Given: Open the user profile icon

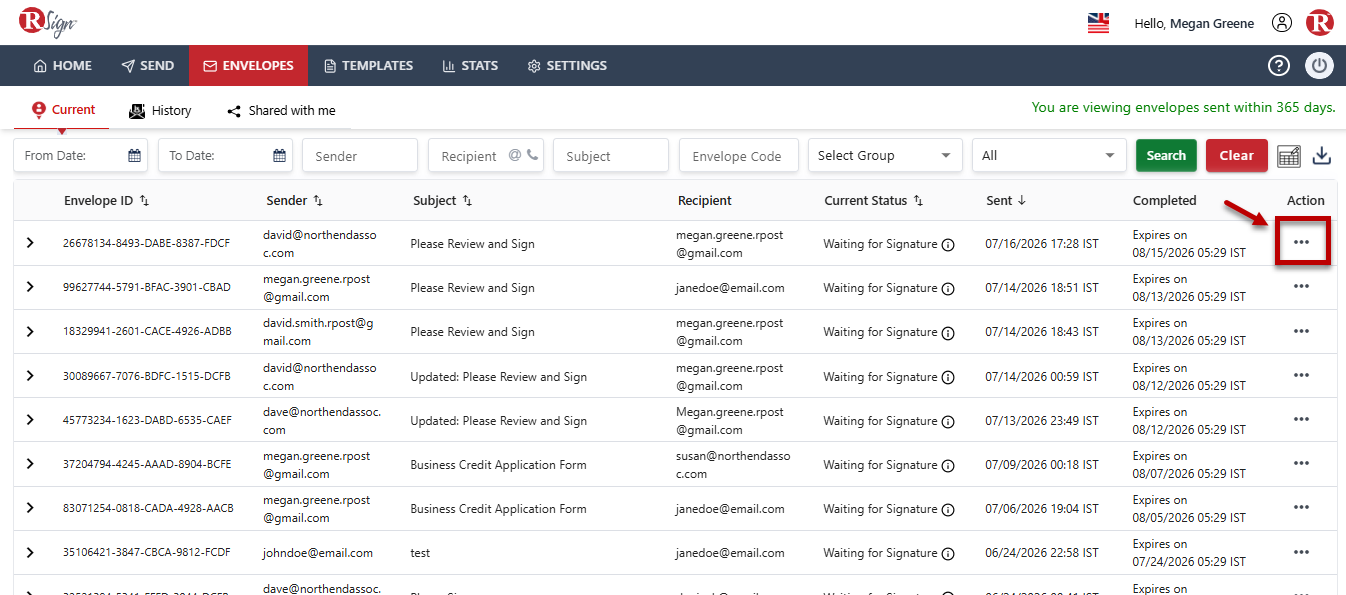Looking at the screenshot, I should click(x=1282, y=23).
